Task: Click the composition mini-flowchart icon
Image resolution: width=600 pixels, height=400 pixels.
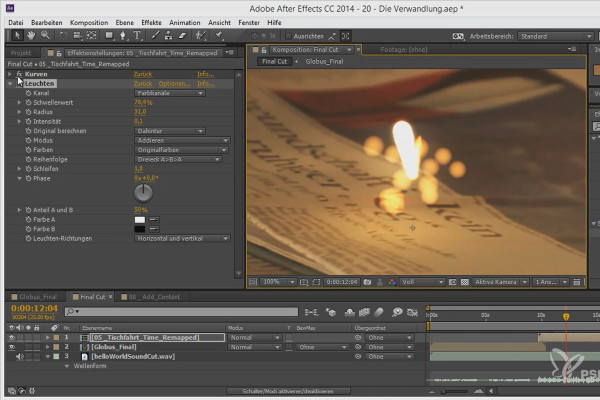Action: point(311,312)
